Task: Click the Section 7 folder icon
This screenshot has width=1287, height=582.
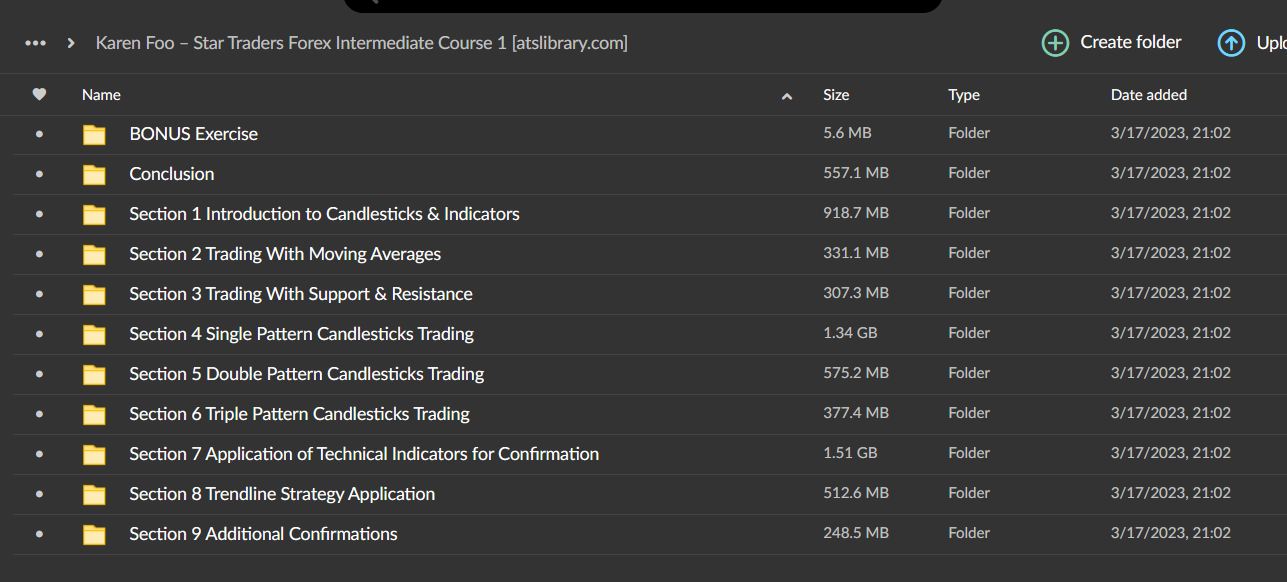Action: [x=94, y=453]
